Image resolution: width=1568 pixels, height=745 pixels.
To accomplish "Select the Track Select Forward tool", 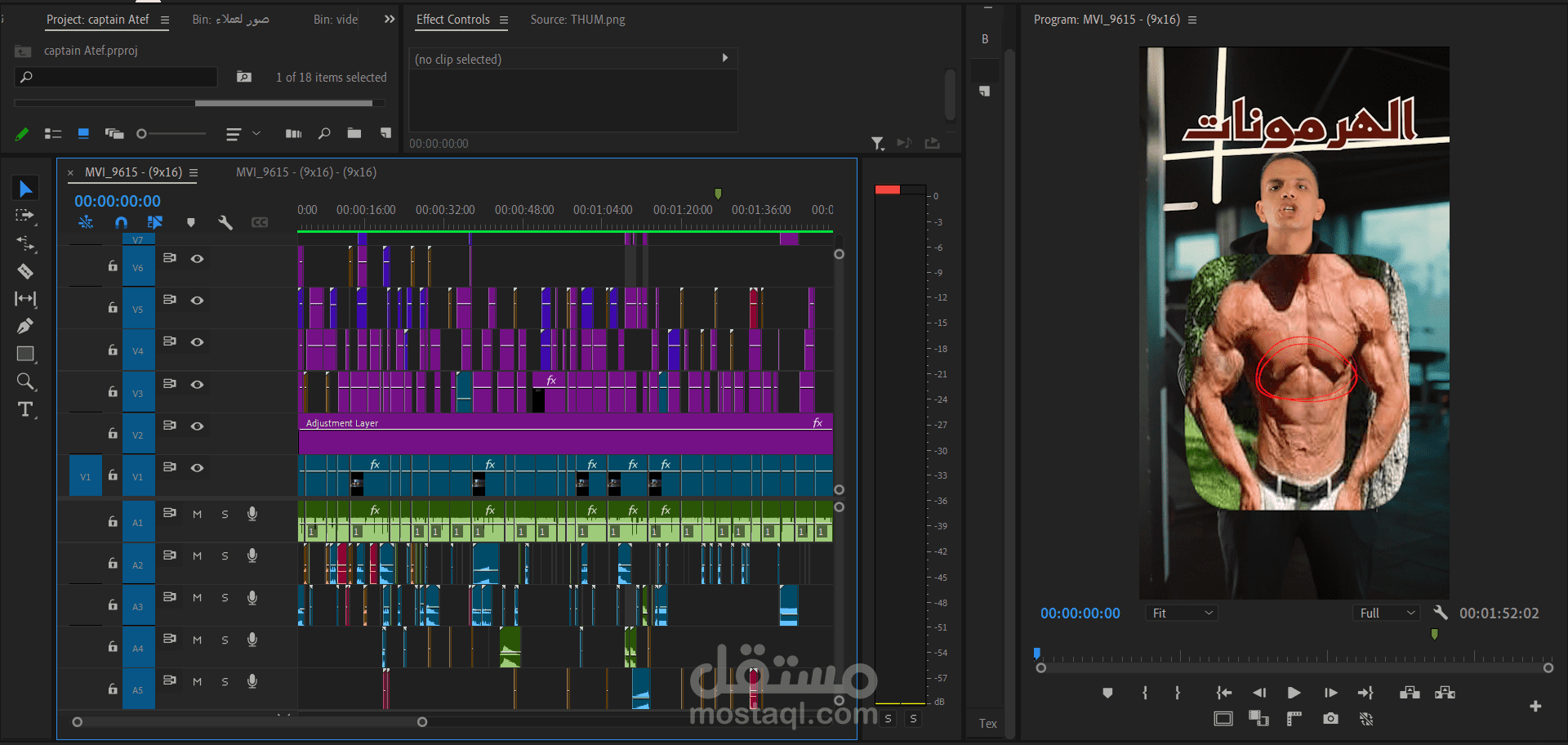I will [x=25, y=216].
